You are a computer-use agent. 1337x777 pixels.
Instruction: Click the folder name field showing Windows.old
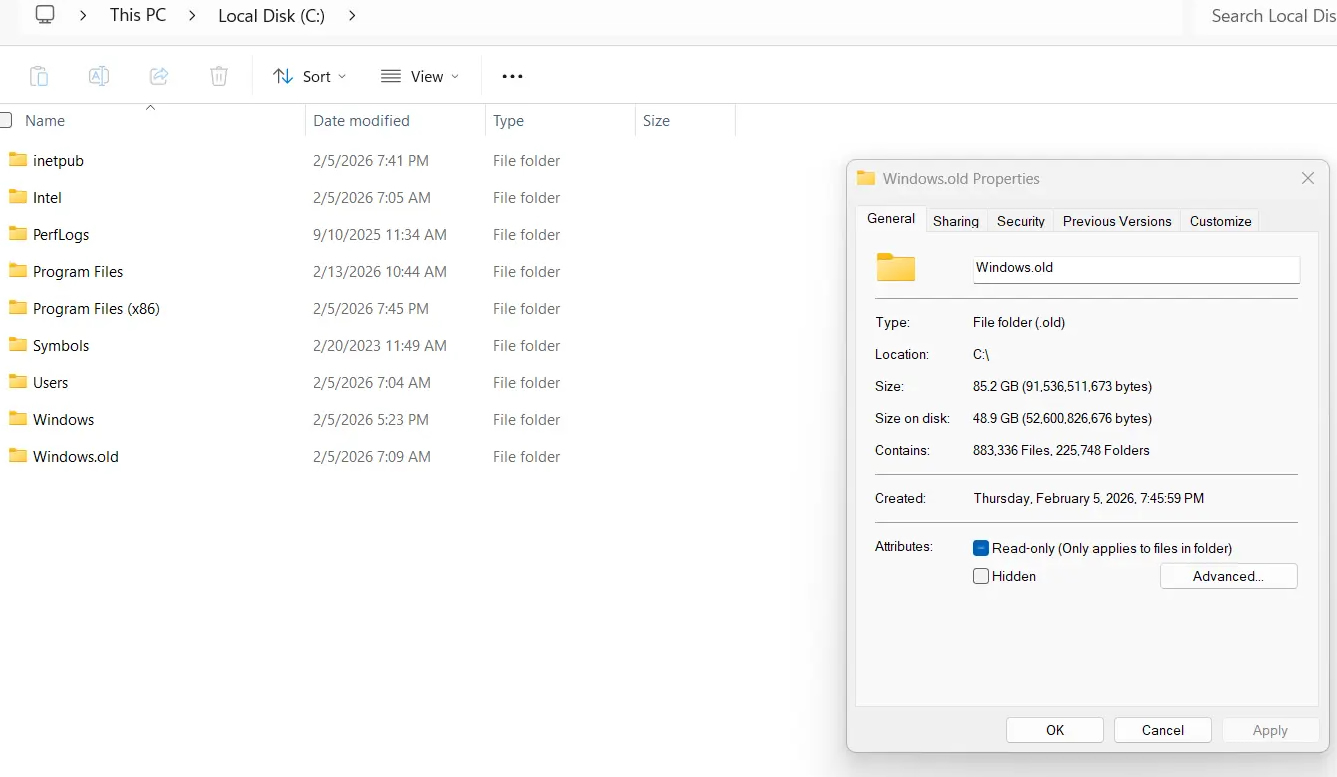(1137, 268)
